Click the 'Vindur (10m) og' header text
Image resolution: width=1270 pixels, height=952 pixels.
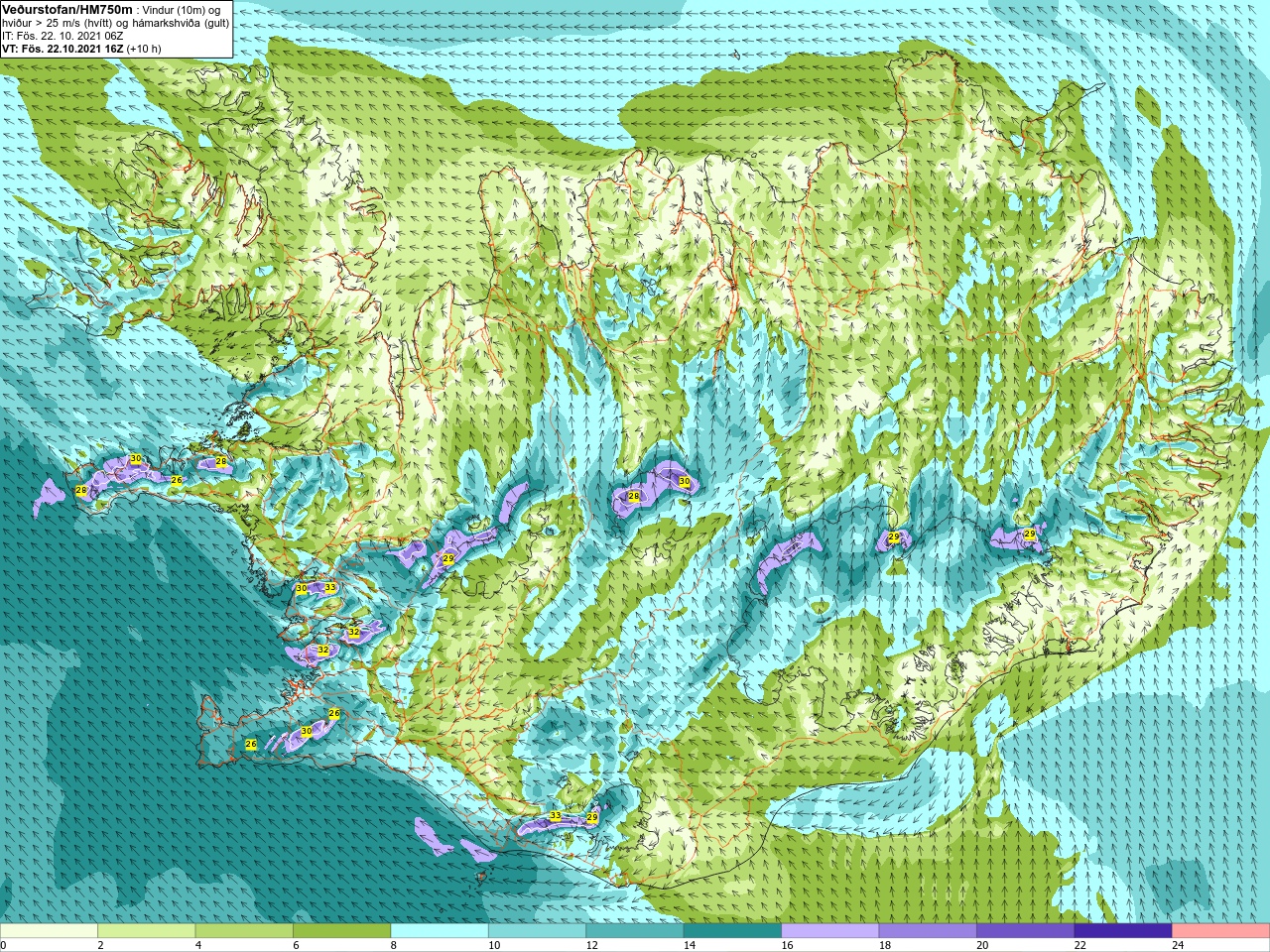[x=182, y=10]
